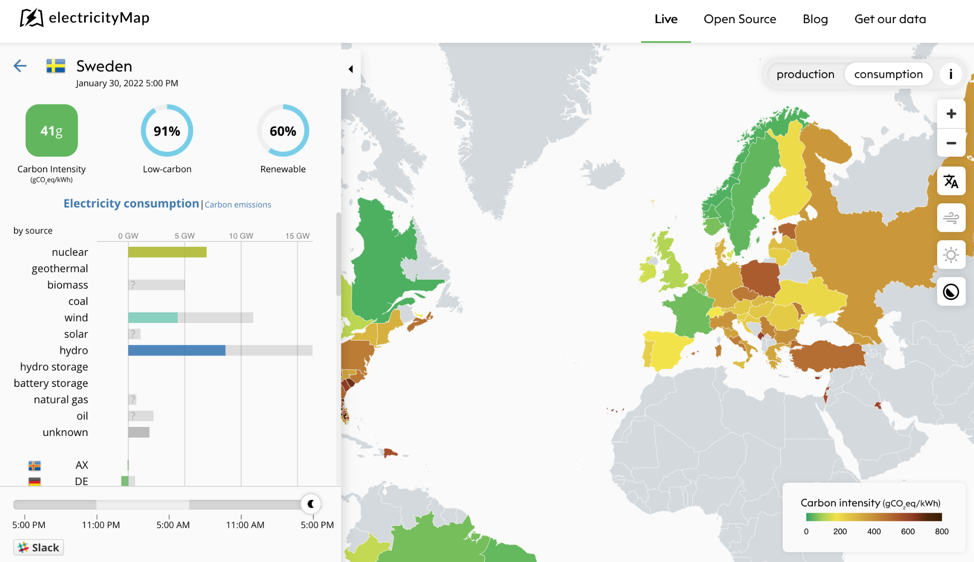Image resolution: width=974 pixels, height=562 pixels.
Task: Click the hydro consumption bar
Action: point(177,350)
